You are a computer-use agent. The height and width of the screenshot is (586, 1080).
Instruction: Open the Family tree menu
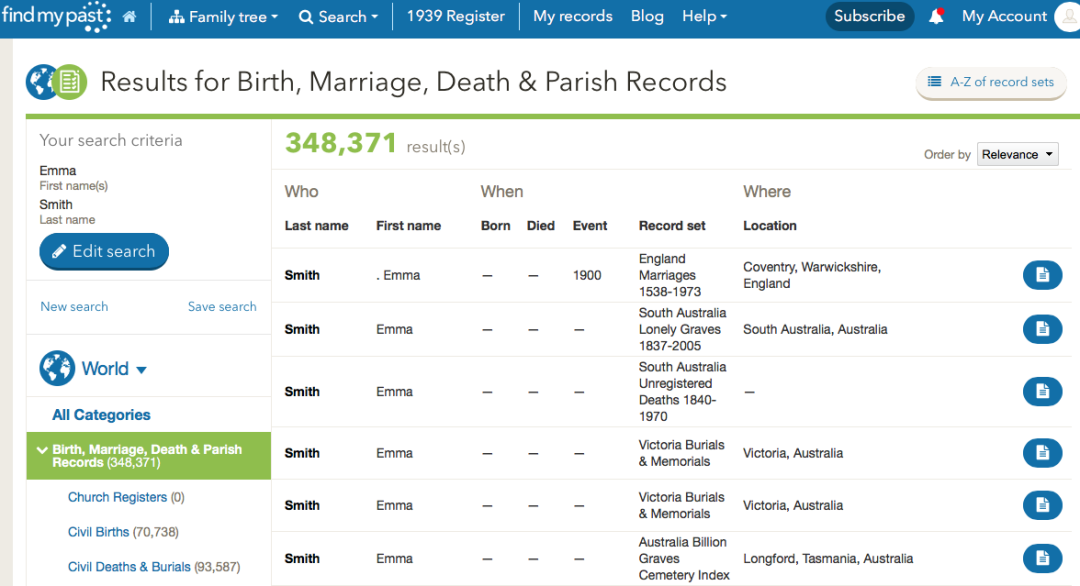(x=222, y=17)
